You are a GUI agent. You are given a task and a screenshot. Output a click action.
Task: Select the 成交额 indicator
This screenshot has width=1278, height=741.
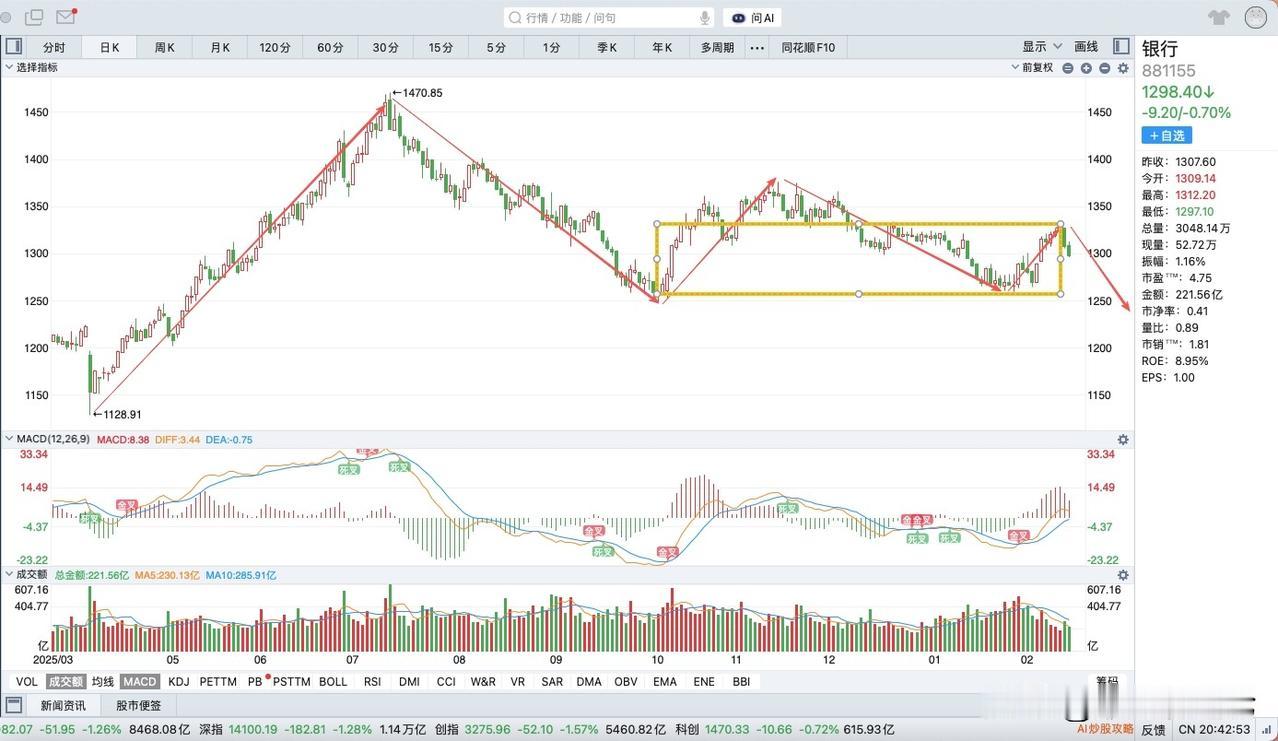pyautogui.click(x=67, y=682)
